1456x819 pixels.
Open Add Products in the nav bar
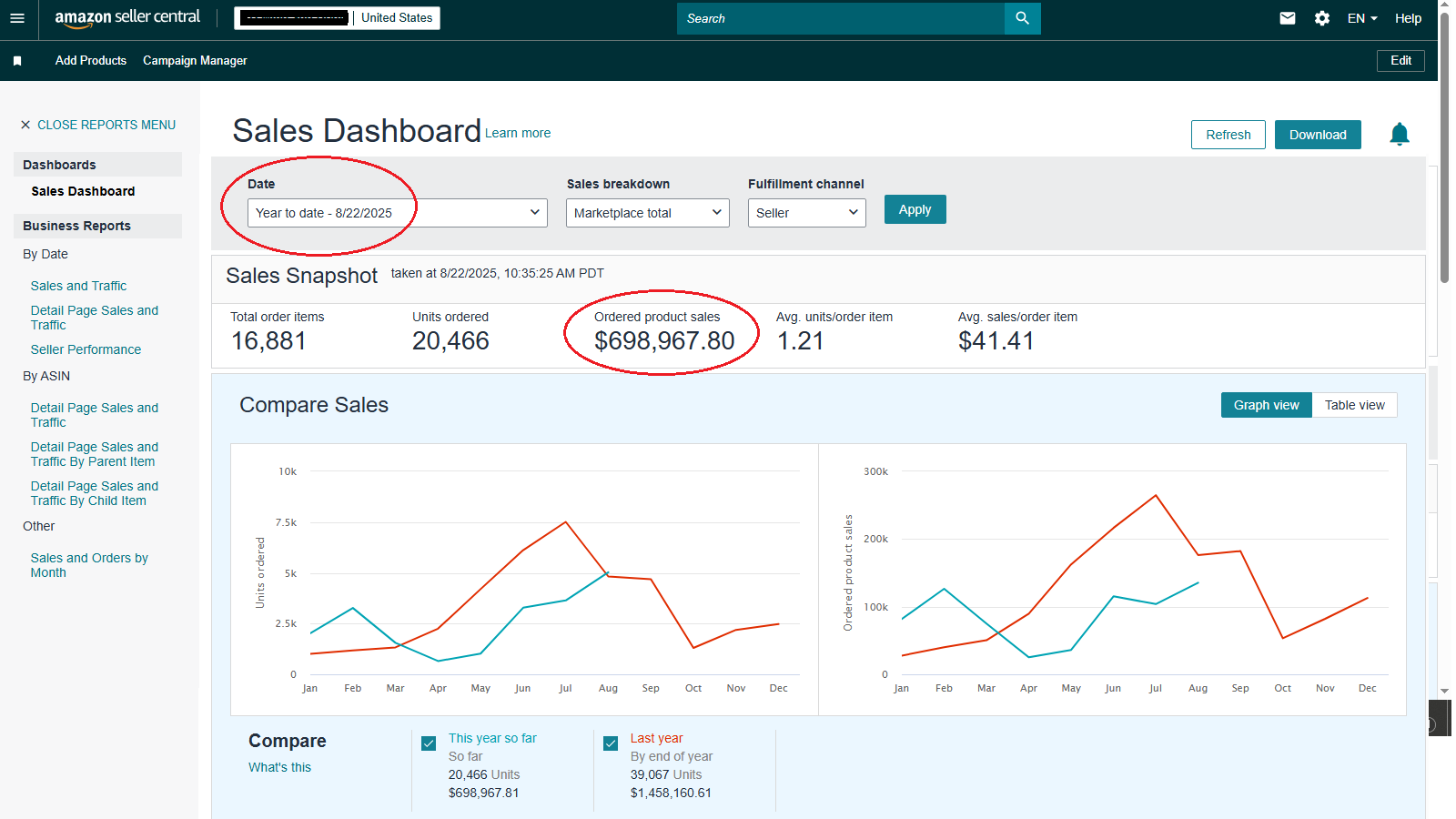91,61
